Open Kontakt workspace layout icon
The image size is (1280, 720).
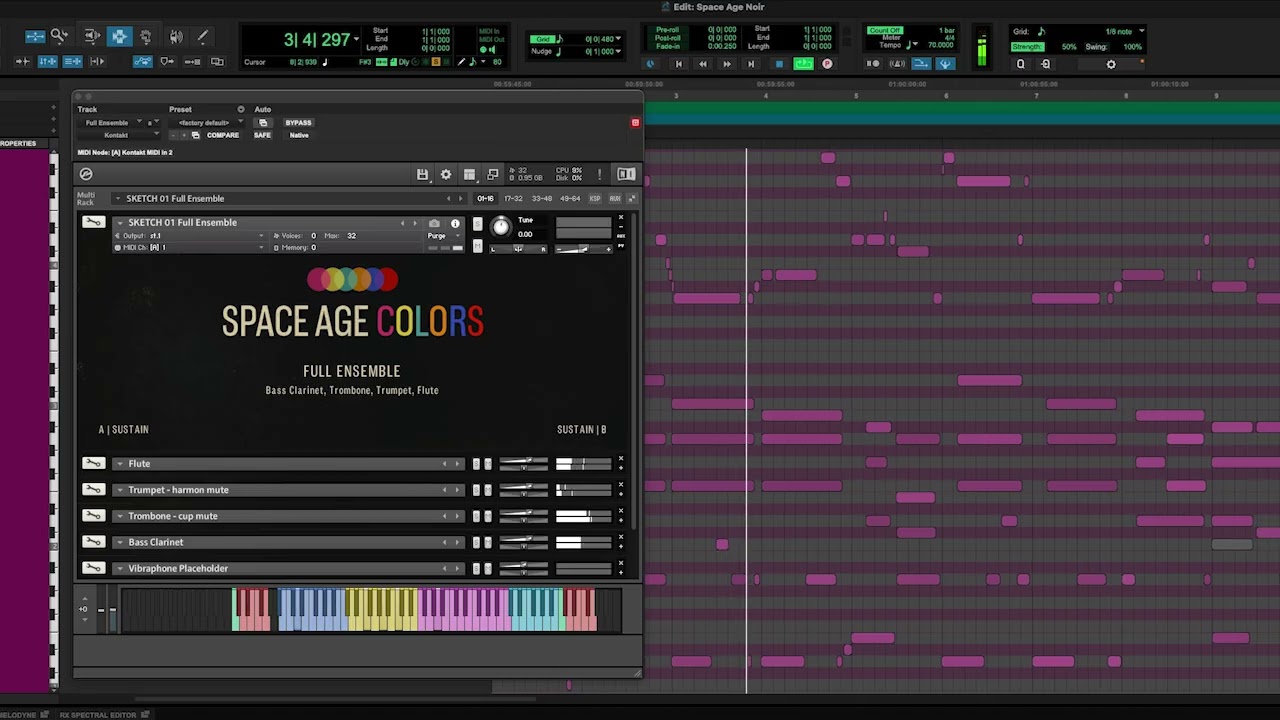click(469, 174)
